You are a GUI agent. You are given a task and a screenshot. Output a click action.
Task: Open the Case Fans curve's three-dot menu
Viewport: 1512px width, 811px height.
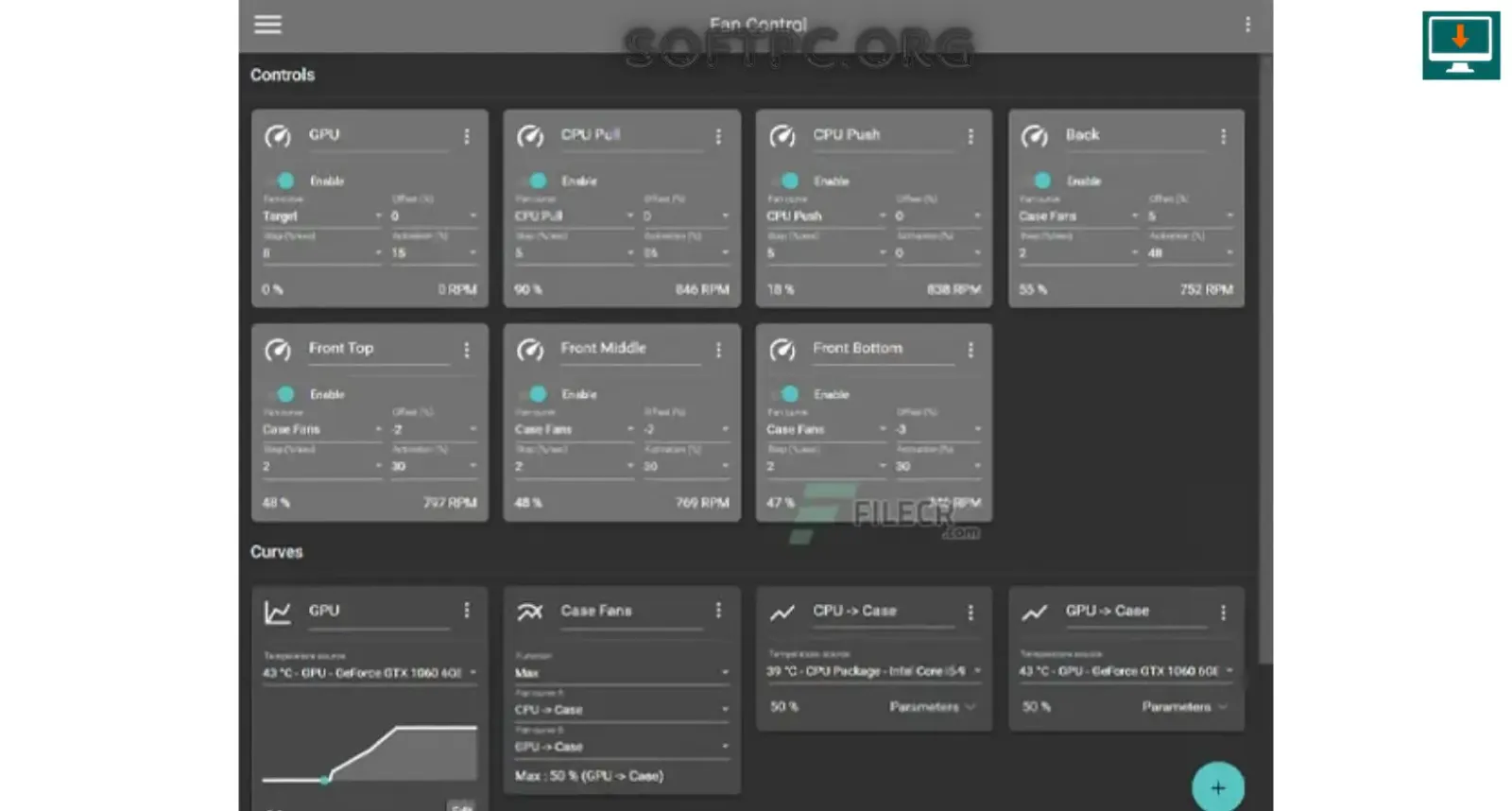coord(718,611)
